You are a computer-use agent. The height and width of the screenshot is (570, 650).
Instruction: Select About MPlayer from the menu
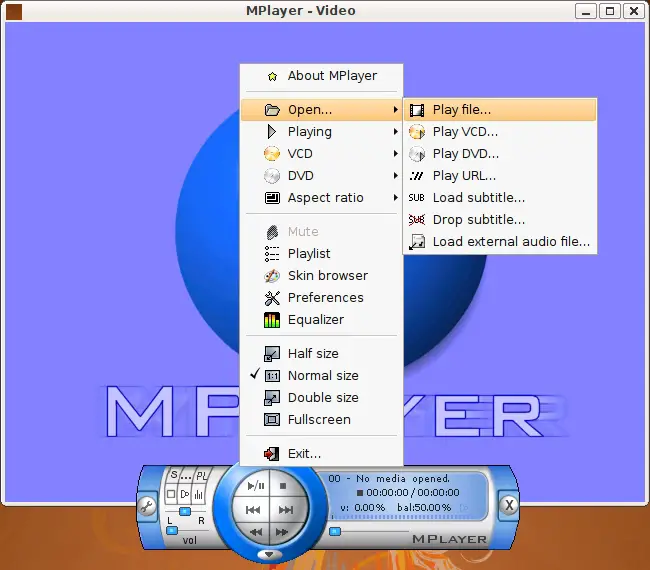(321, 76)
